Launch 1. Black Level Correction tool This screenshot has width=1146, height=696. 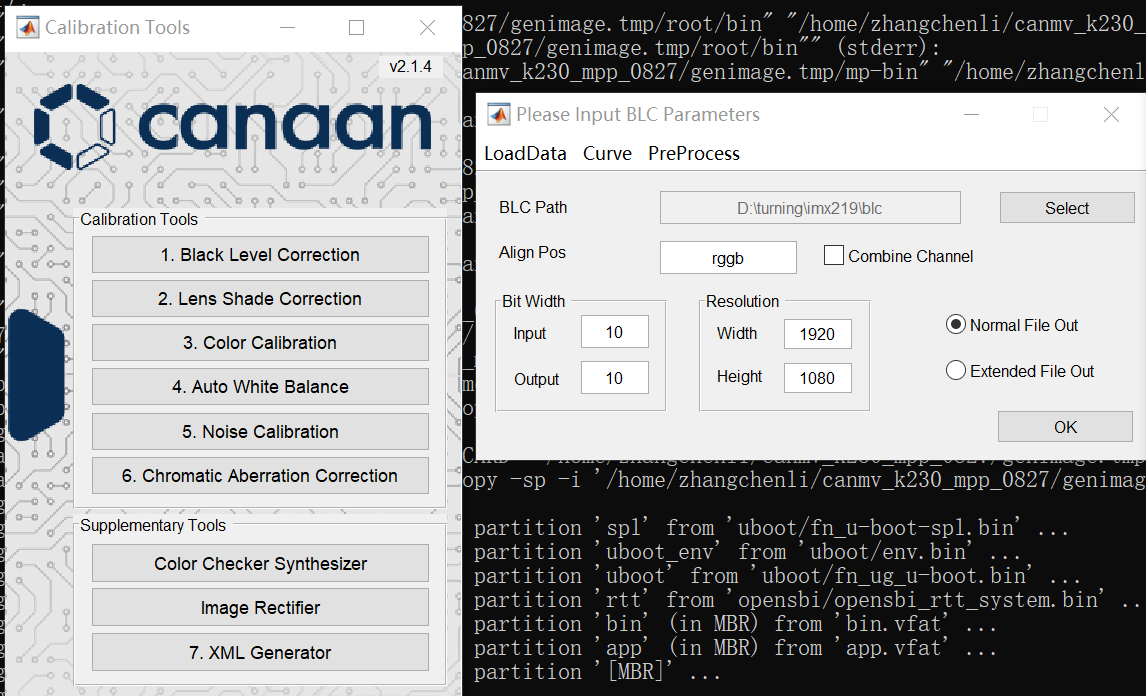coord(260,255)
